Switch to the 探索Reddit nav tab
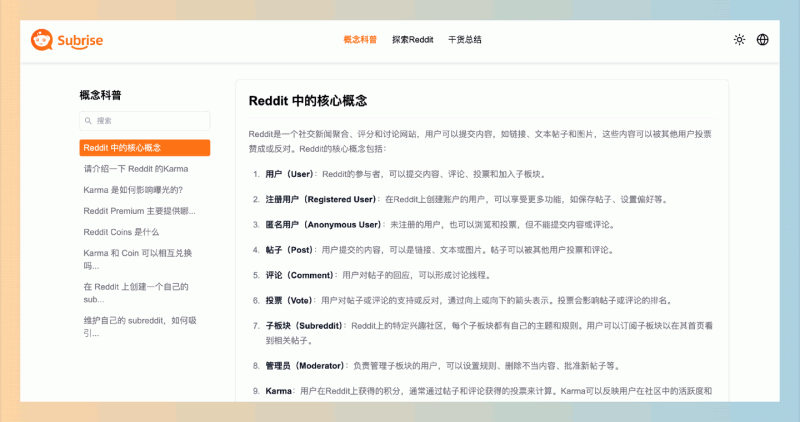This screenshot has height=422, width=800. [412, 39]
